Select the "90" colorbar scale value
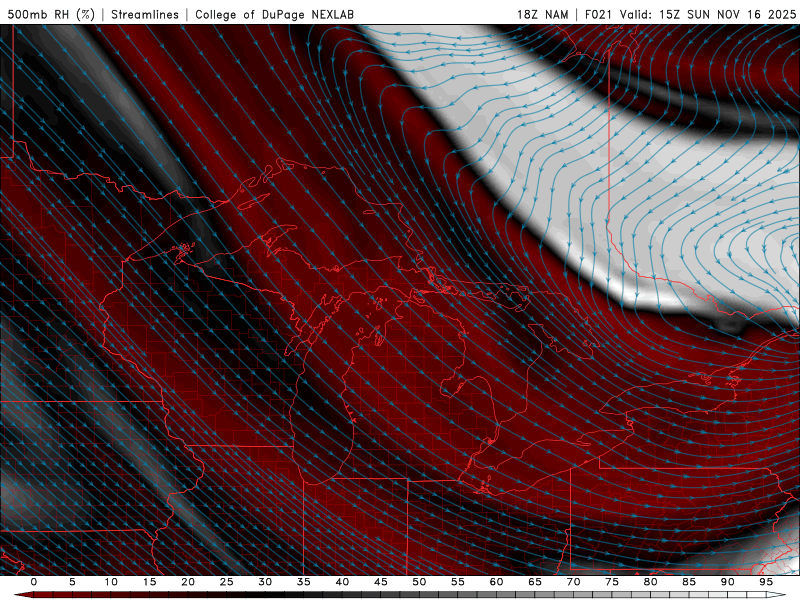800x600 pixels. (x=728, y=582)
